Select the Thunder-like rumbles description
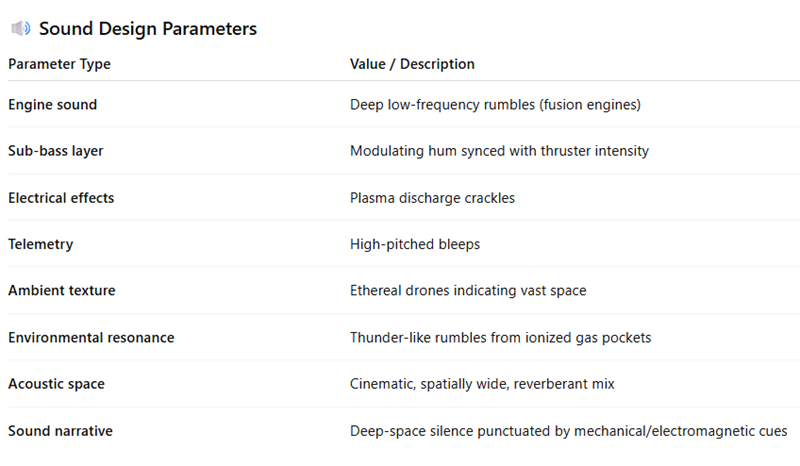The height and width of the screenshot is (466, 800). tap(500, 338)
